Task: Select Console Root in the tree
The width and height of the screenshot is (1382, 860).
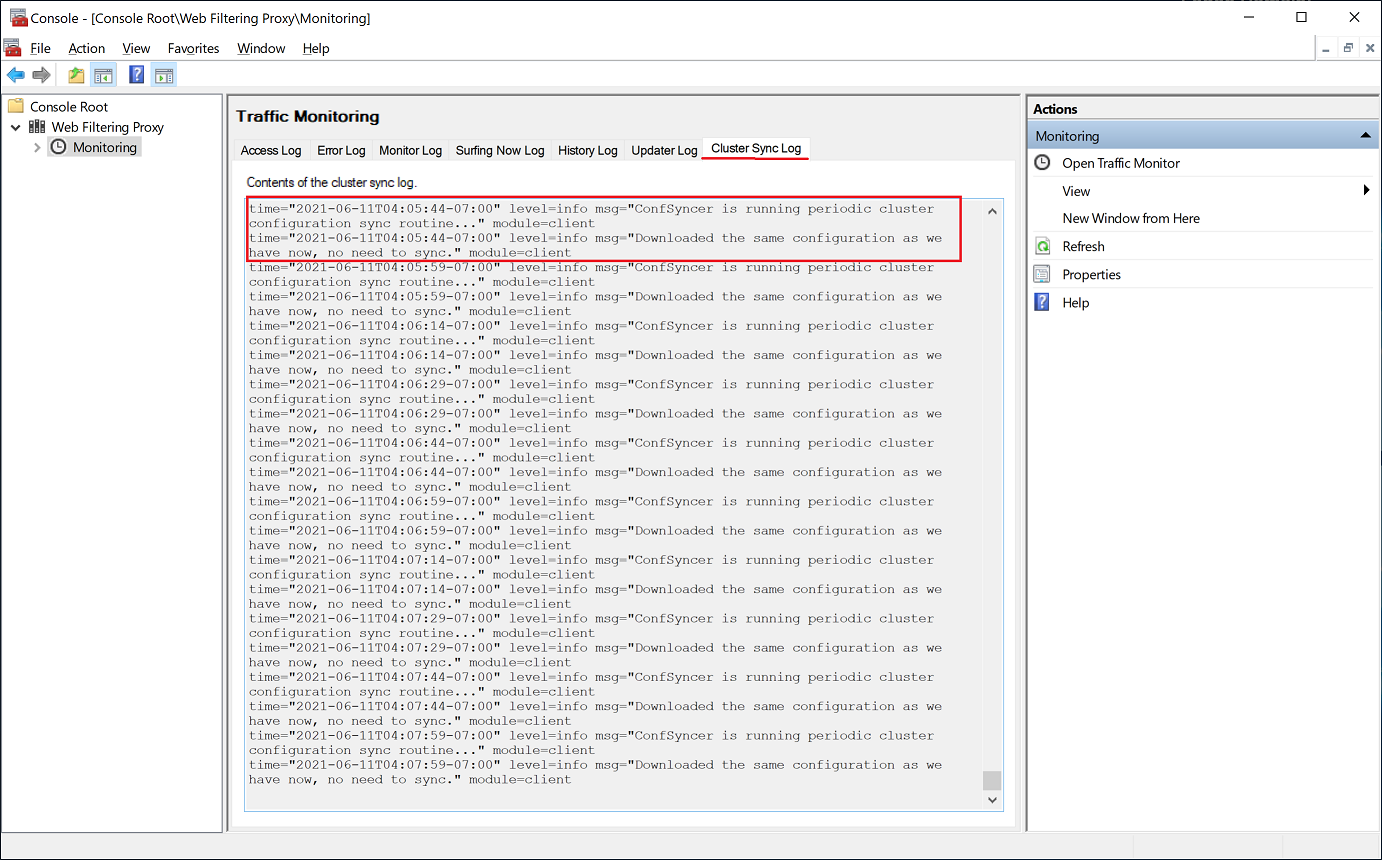Action: [69, 106]
